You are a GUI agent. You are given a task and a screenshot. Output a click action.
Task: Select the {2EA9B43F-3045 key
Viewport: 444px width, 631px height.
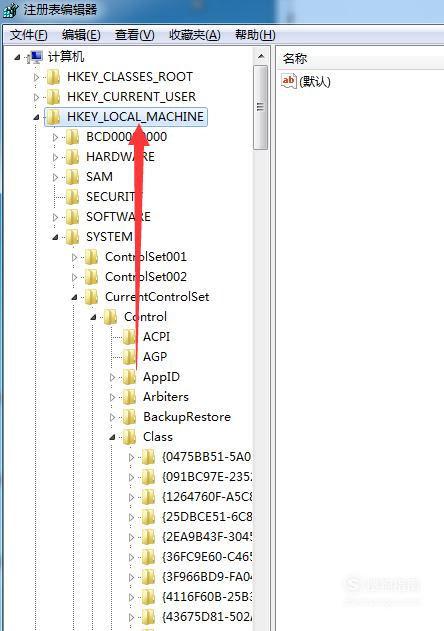pyautogui.click(x=207, y=537)
